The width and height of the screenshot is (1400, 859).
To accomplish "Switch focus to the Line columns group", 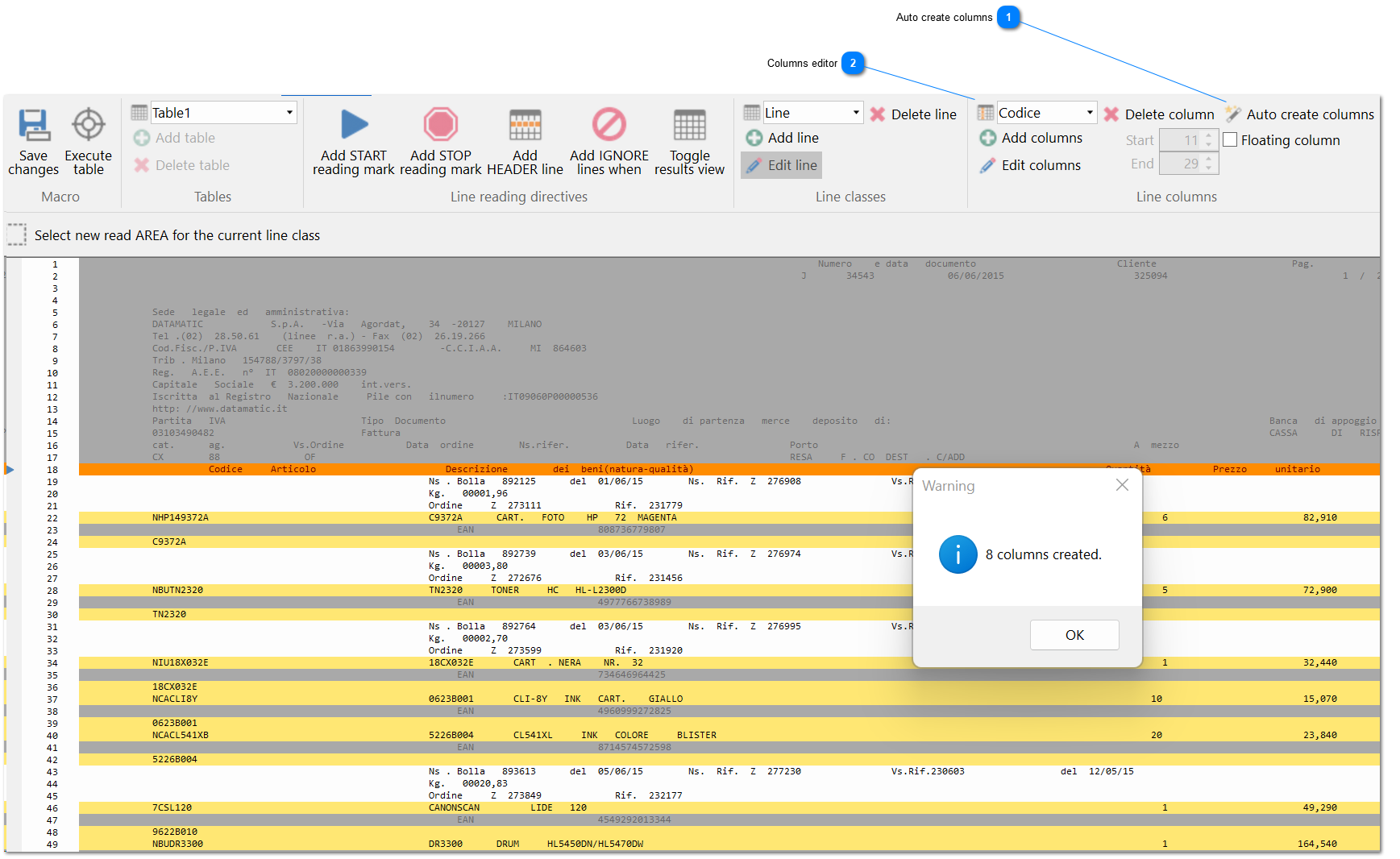I will click(x=1176, y=197).
